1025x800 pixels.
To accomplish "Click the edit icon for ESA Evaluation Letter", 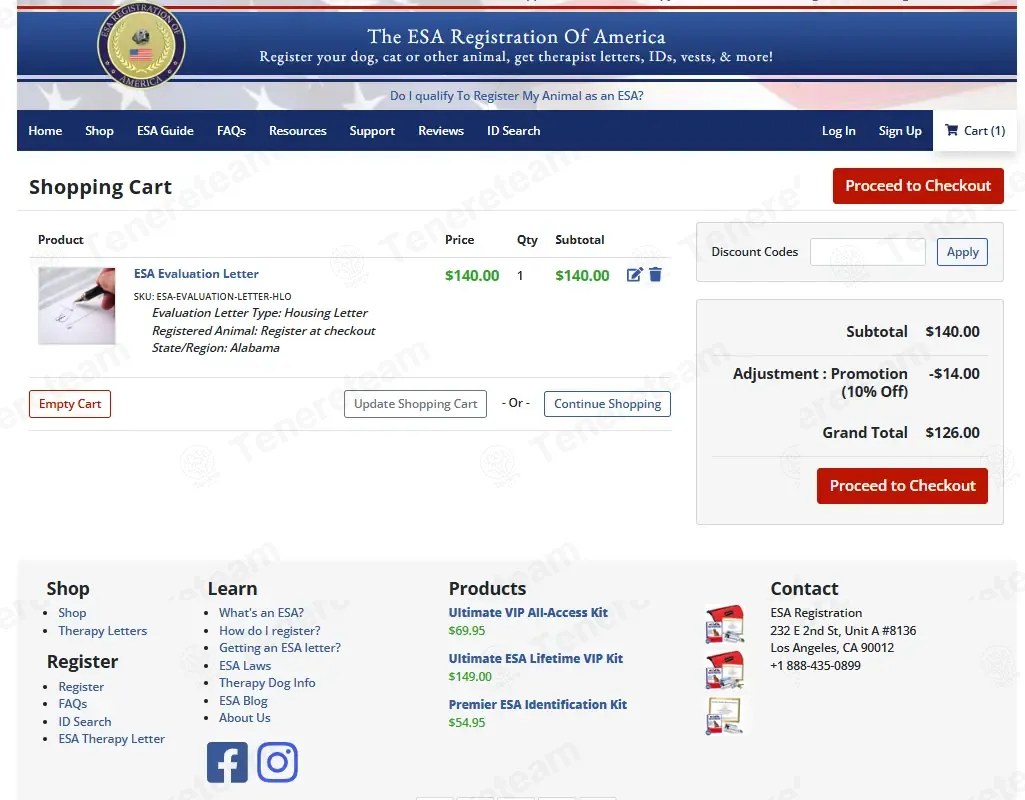I will click(634, 275).
